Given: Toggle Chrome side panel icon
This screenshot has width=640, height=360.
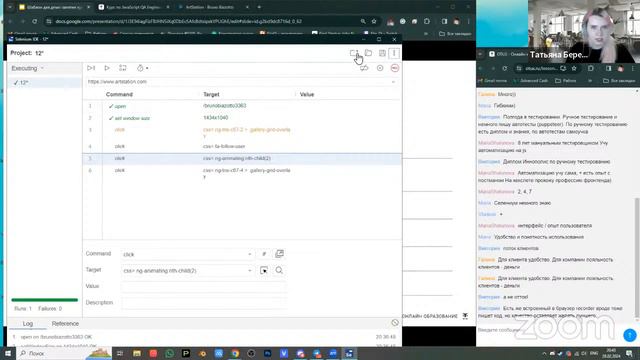Looking at the screenshot, I should coord(444,21).
